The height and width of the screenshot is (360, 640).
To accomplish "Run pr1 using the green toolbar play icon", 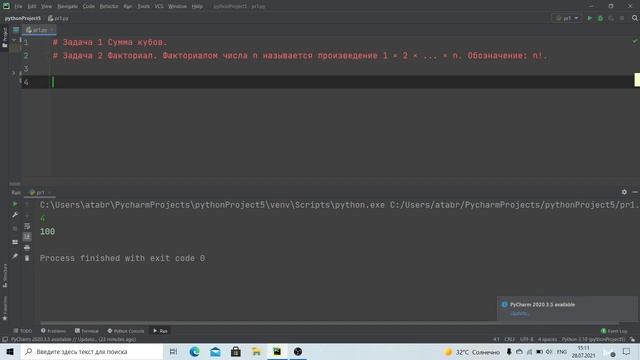I will pos(589,18).
